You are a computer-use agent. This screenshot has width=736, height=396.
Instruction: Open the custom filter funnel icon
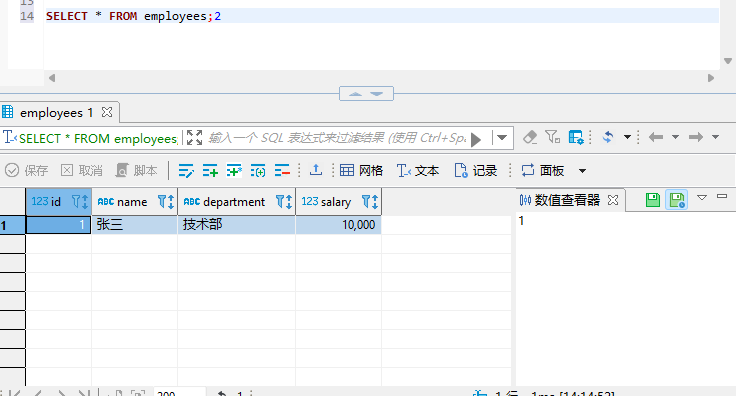552,137
